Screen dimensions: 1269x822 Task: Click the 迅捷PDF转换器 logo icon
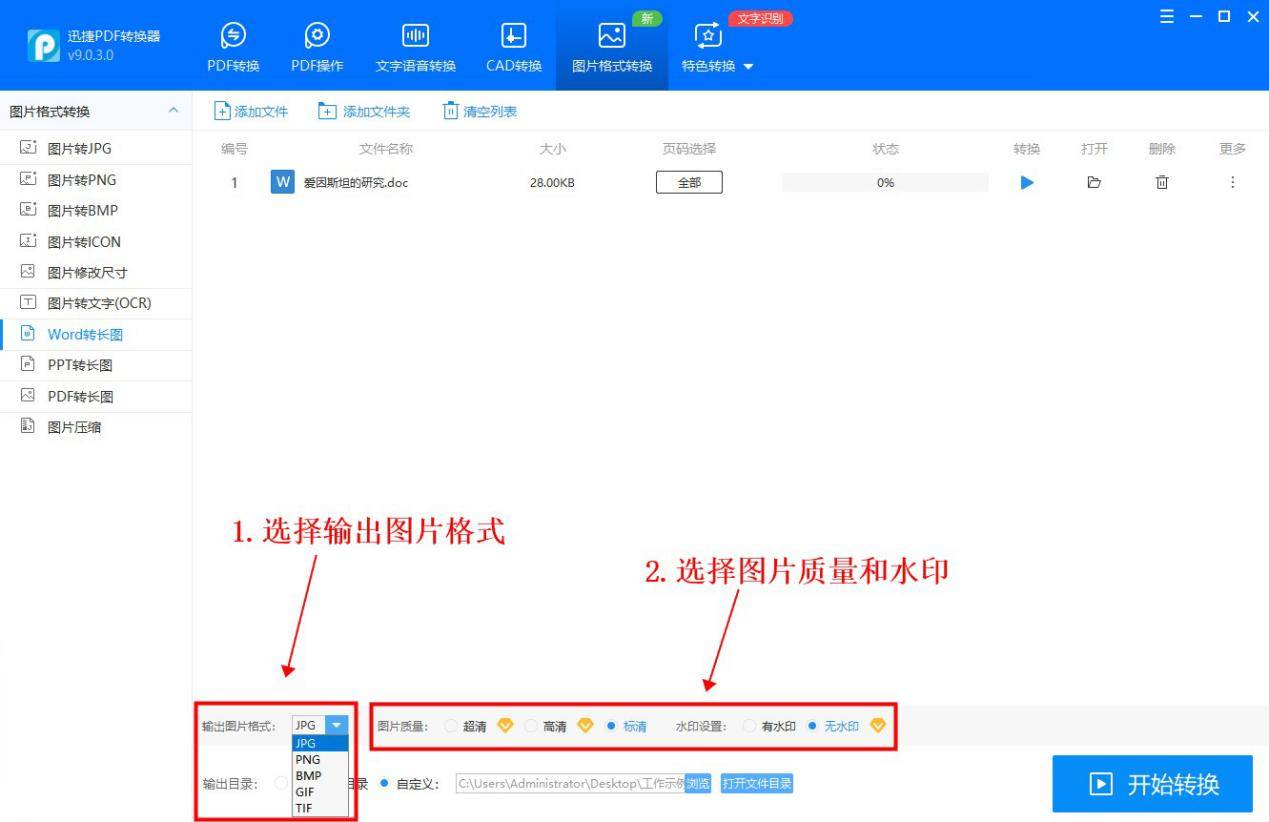pyautogui.click(x=43, y=45)
